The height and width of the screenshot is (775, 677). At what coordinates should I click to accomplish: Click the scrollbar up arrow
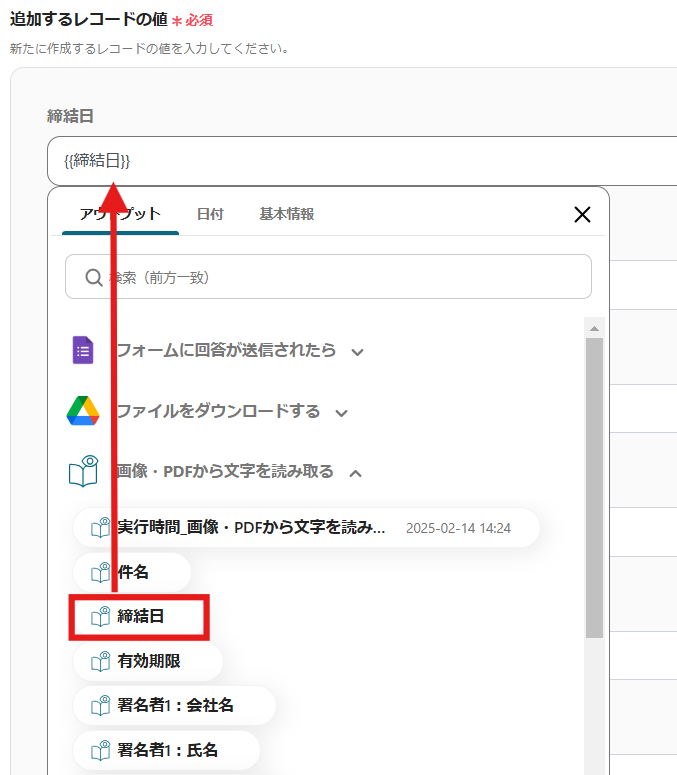[594, 328]
